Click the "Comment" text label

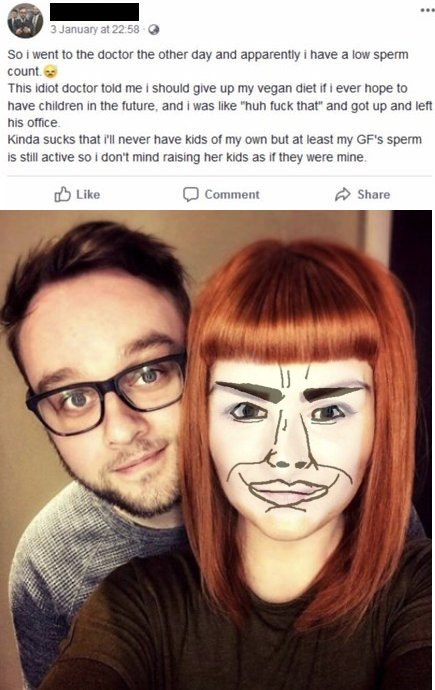click(x=232, y=195)
